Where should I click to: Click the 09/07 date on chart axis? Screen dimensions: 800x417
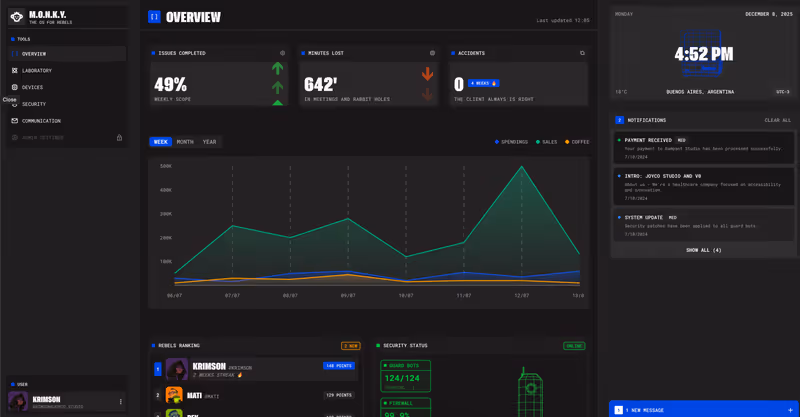pos(348,296)
